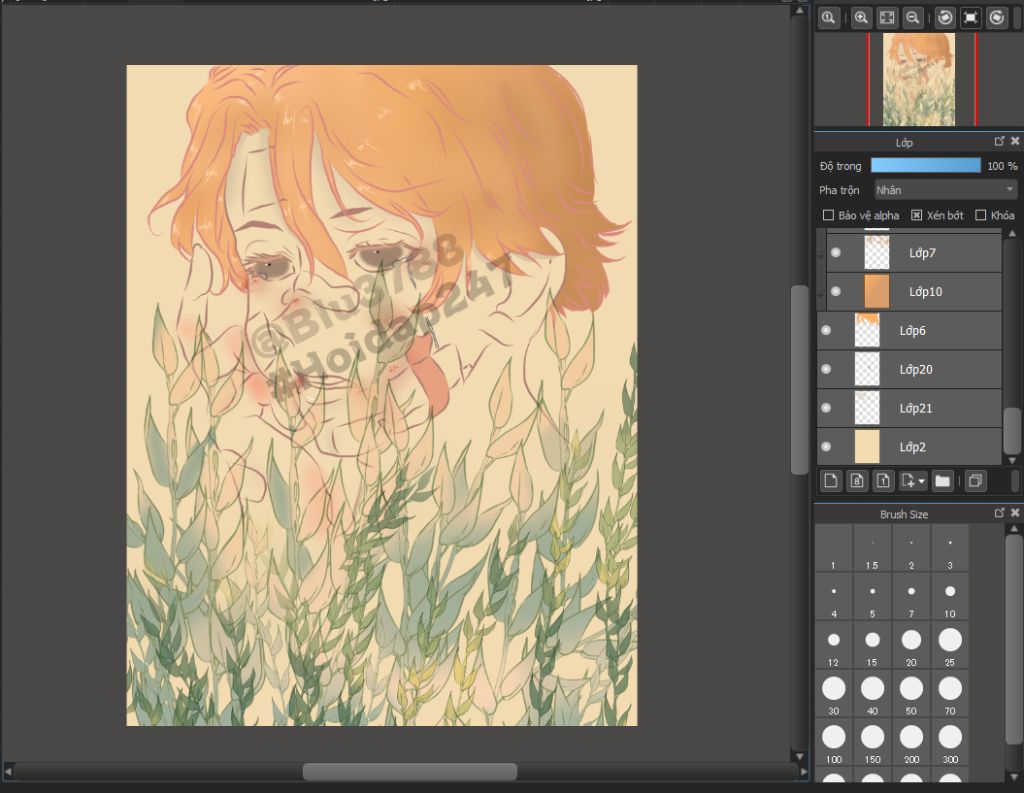Hide layer Lớp7
The width and height of the screenshot is (1024, 793).
click(836, 253)
